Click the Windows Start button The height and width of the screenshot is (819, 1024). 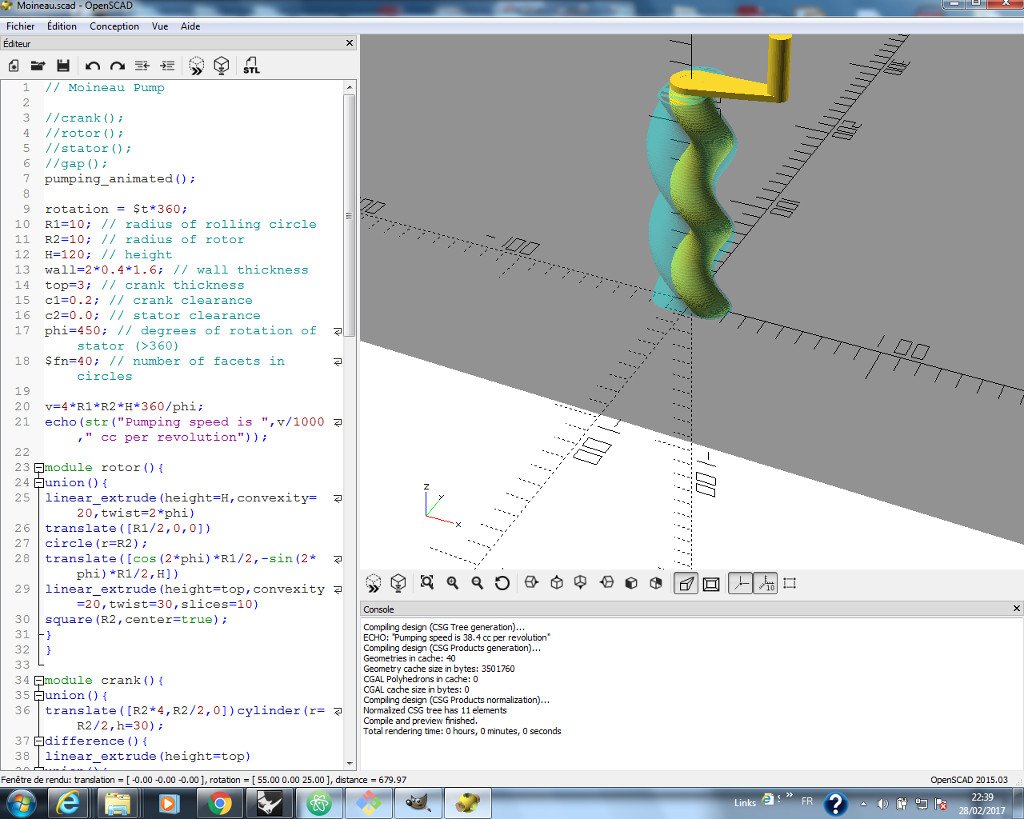tap(20, 802)
